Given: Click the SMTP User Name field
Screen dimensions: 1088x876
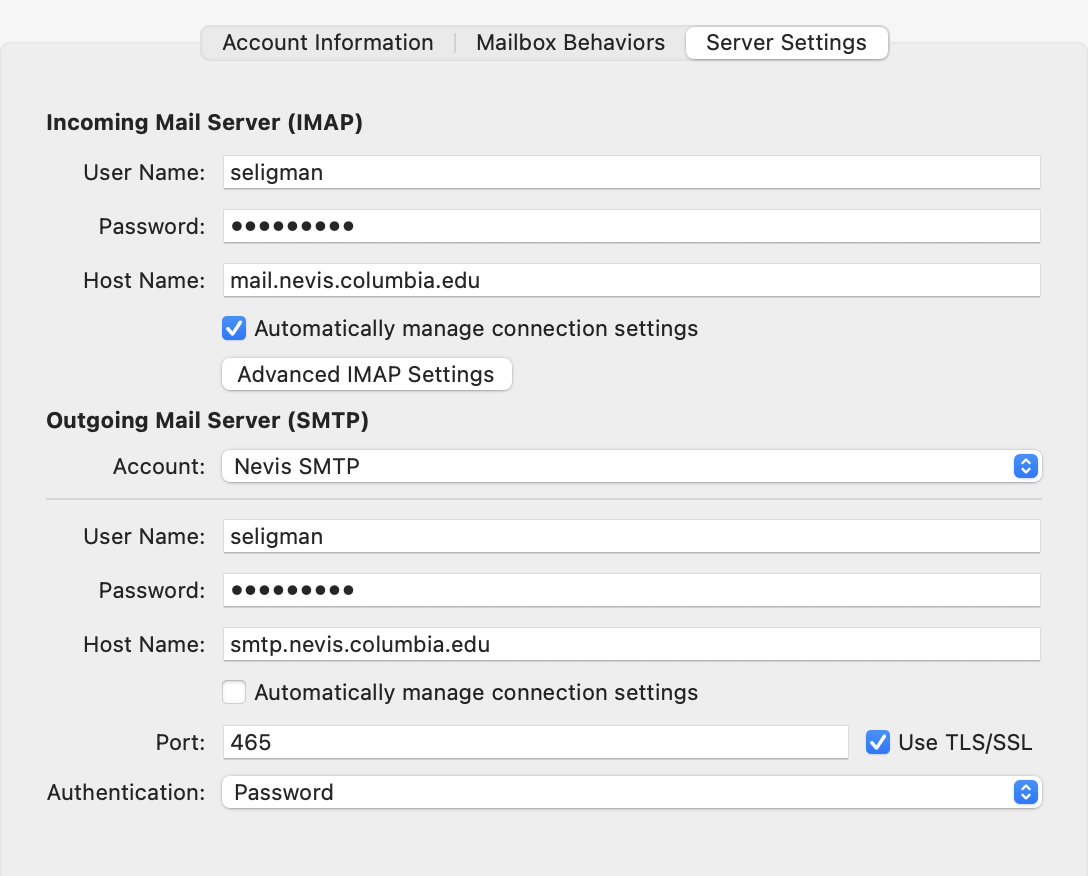Looking at the screenshot, I should pyautogui.click(x=630, y=536).
